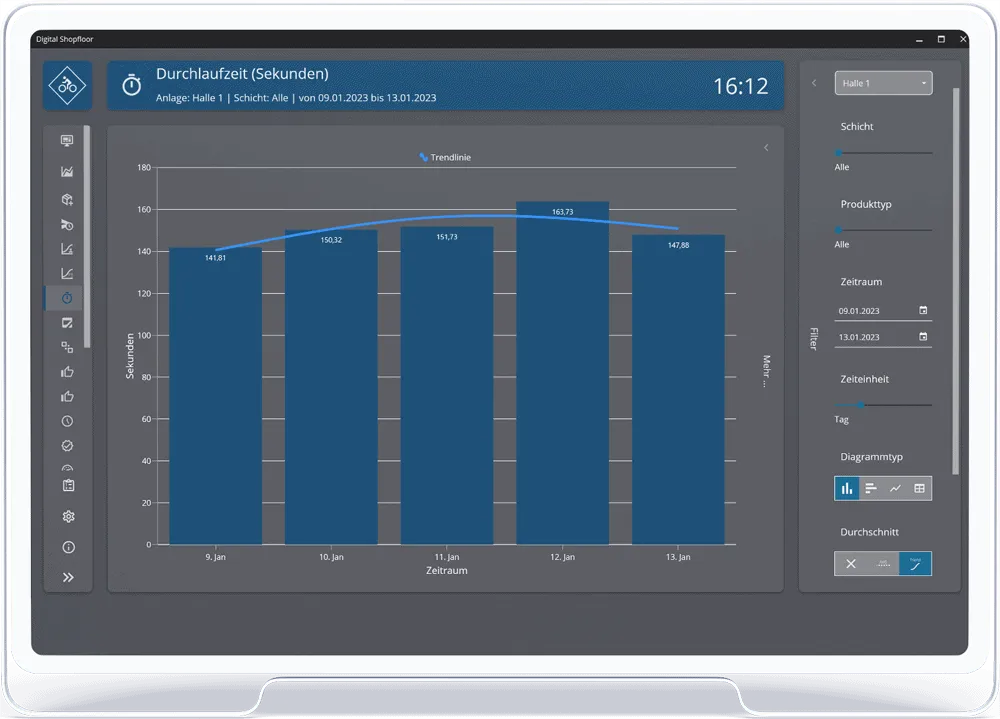Image resolution: width=1000 pixels, height=719 pixels.
Task: Click line chart icon directly above the stopwatch
Action: point(67,274)
